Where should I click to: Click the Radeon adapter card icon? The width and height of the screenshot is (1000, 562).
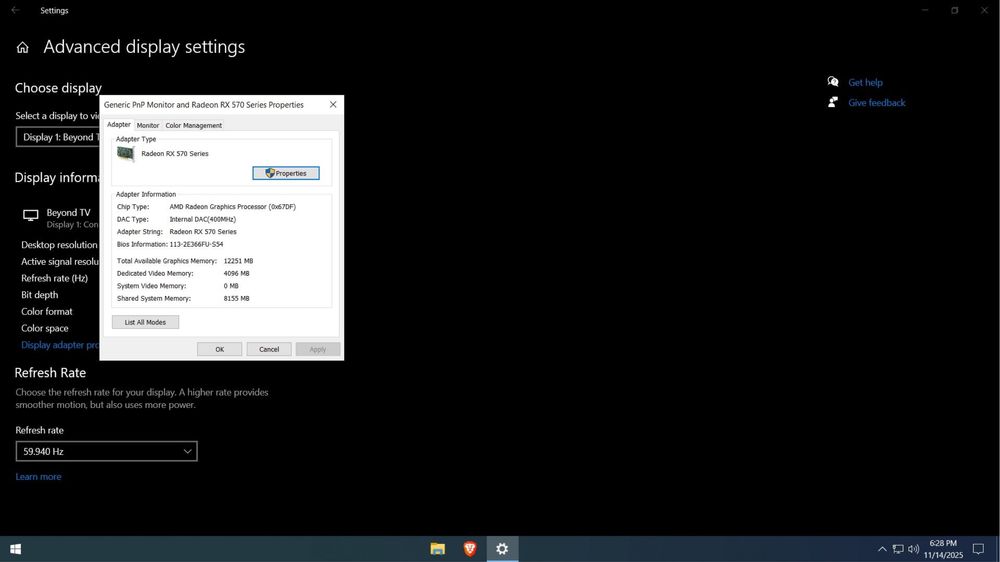pyautogui.click(x=126, y=154)
